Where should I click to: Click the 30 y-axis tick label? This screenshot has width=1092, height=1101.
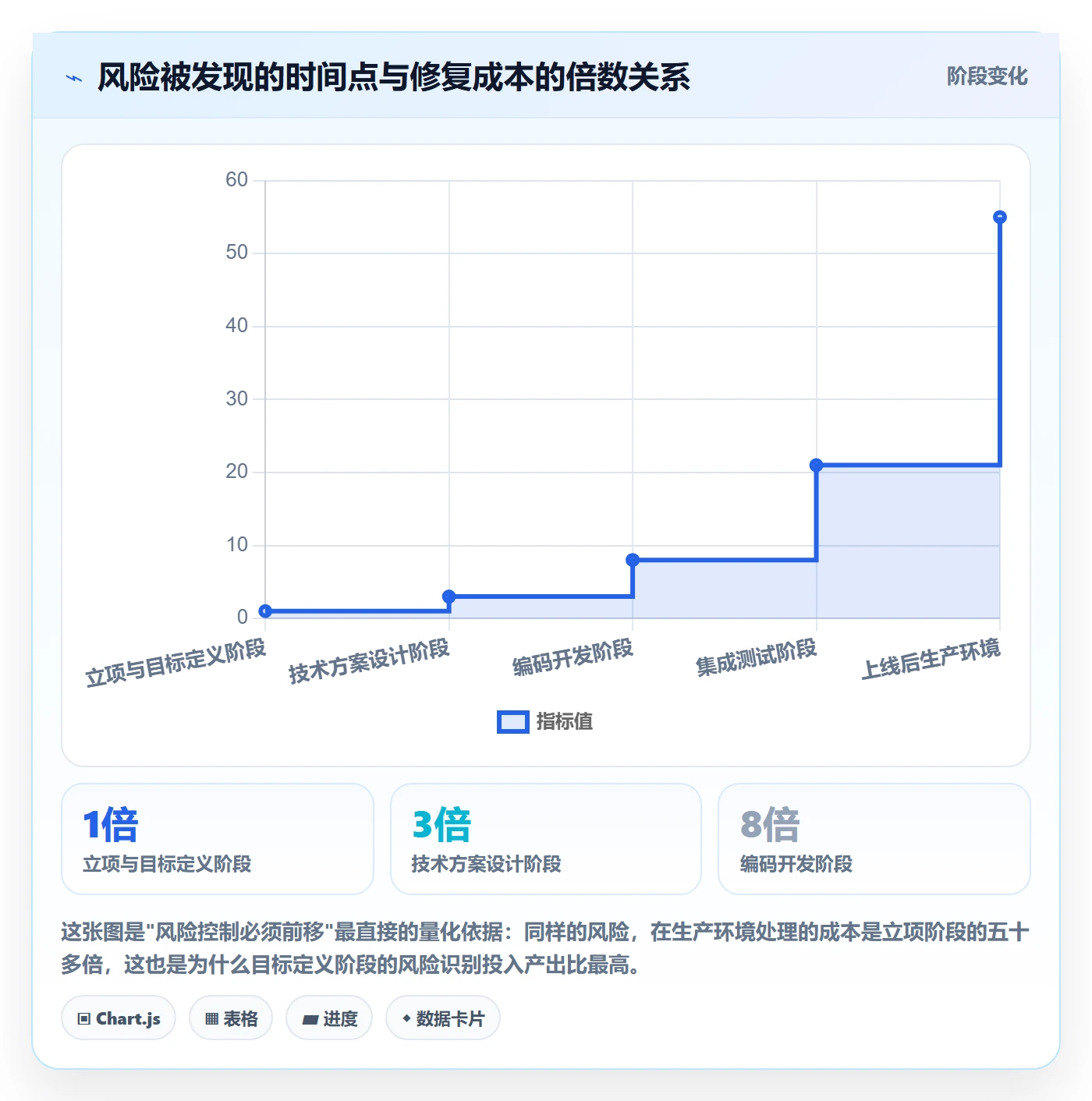[x=236, y=399]
